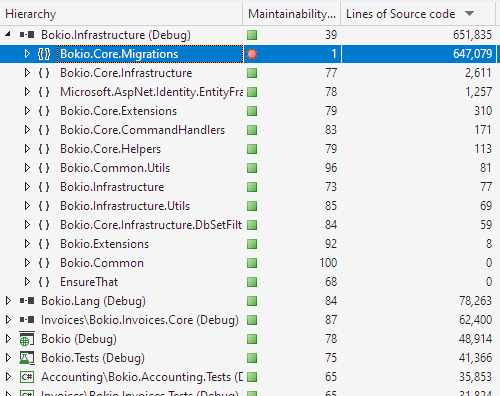This screenshot has height=396, width=500.
Task: Click the test flask icon beside Bokio.Tests (Debug)
Action: tap(27, 358)
